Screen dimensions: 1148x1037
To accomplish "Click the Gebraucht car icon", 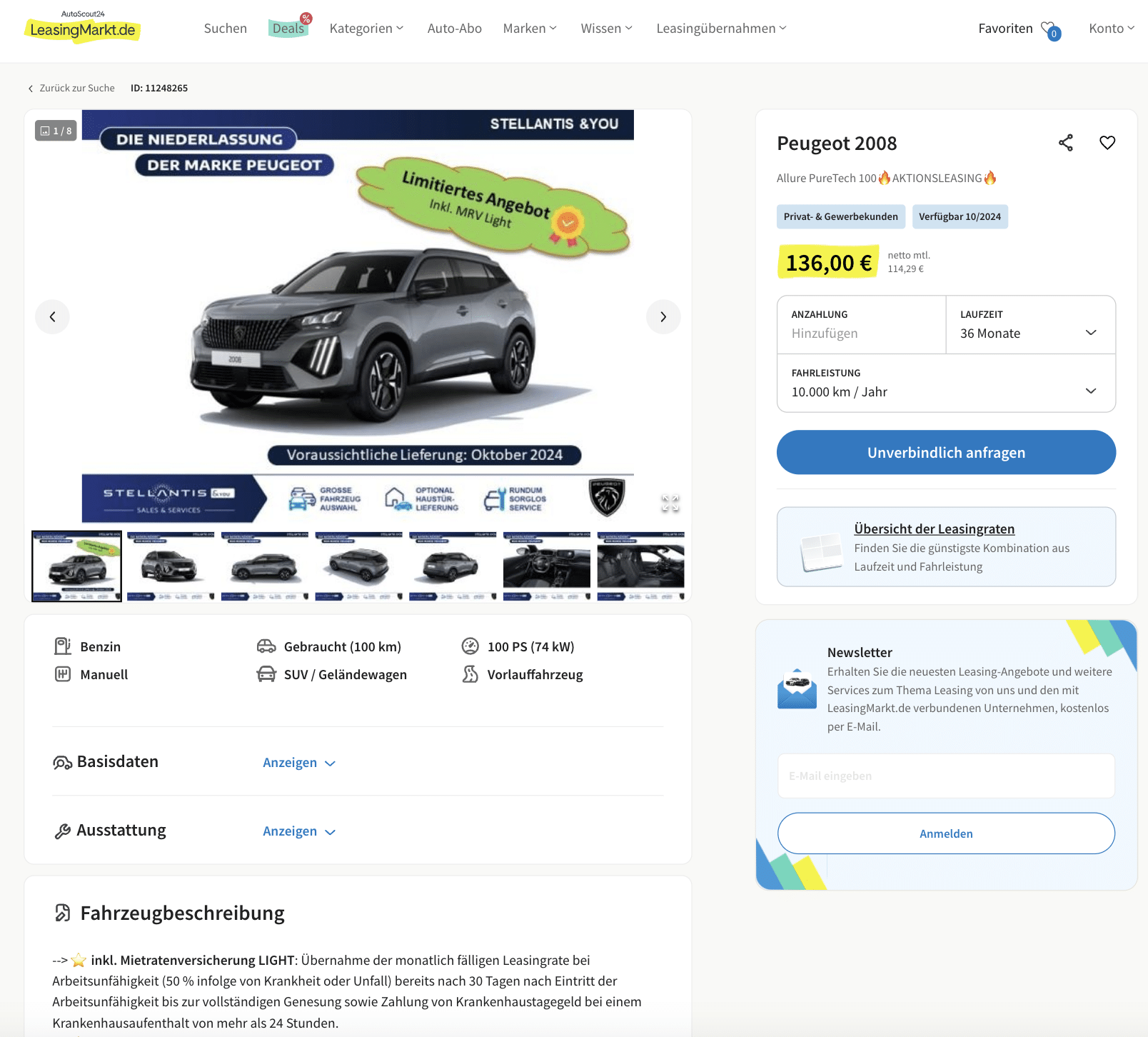I will (266, 646).
